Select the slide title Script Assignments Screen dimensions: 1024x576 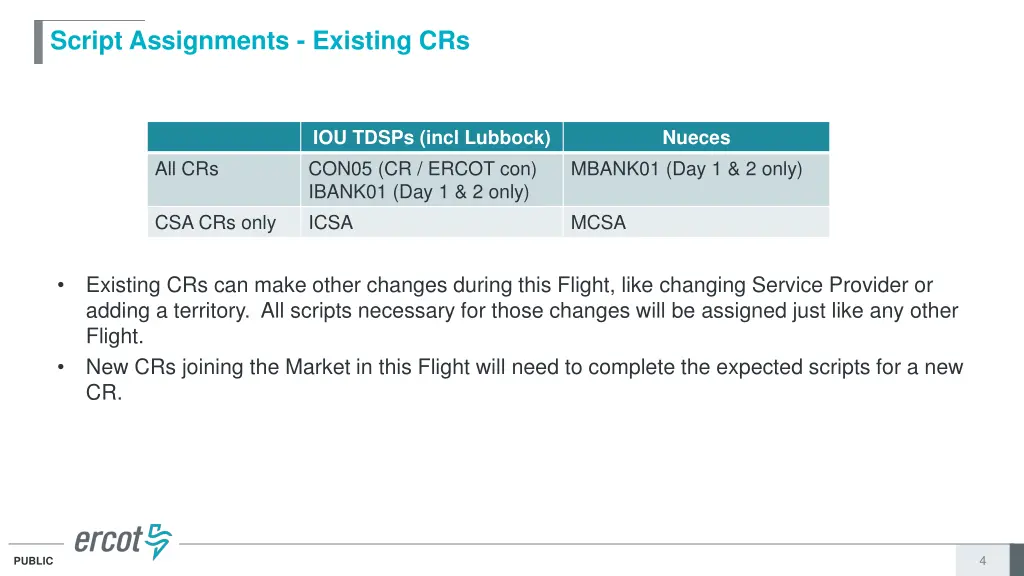click(x=260, y=40)
